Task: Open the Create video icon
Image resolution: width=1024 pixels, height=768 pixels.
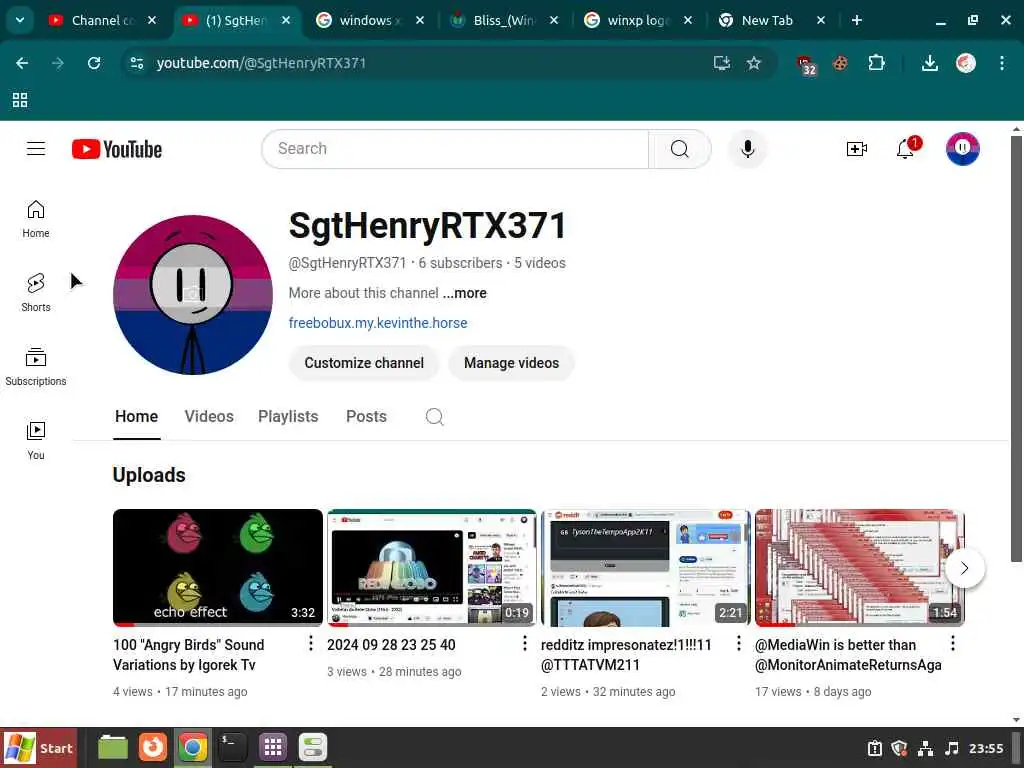Action: tap(856, 149)
